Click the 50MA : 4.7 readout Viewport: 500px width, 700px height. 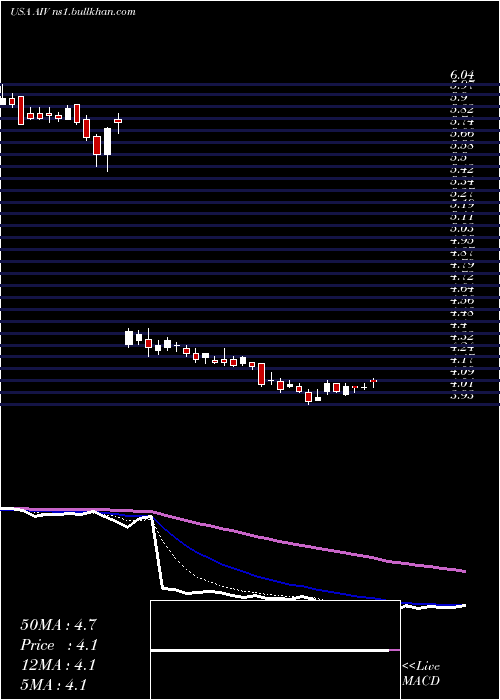pos(58,625)
